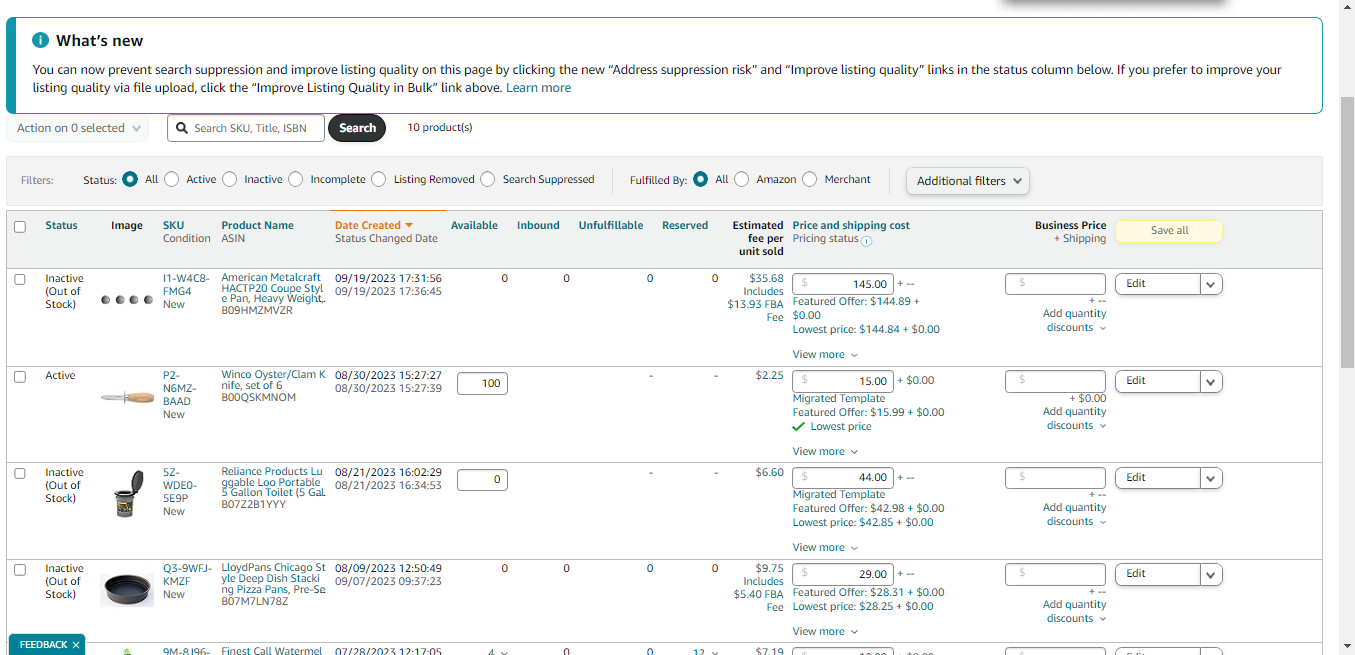
Task: Select the Search Suppressed status filter
Action: pyautogui.click(x=488, y=179)
